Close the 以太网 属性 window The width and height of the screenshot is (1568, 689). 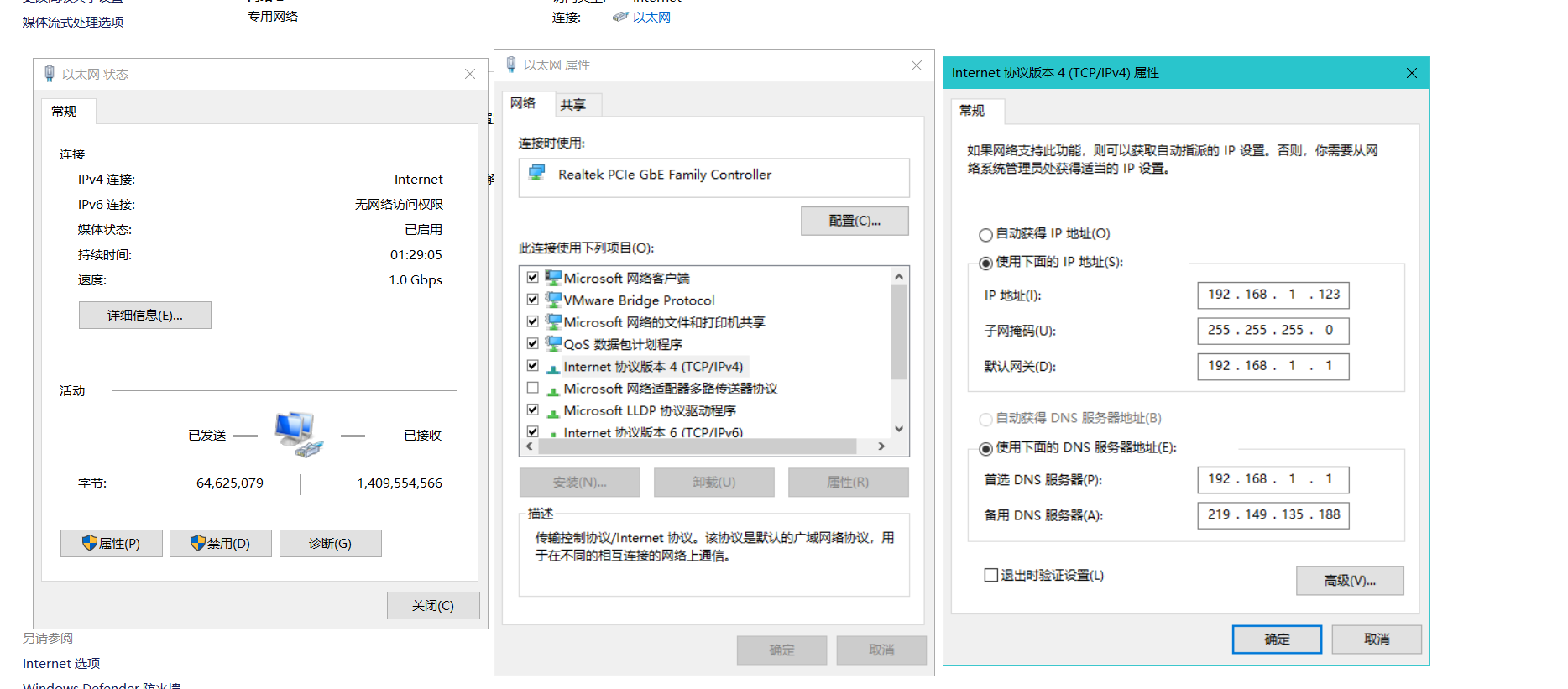point(917,65)
